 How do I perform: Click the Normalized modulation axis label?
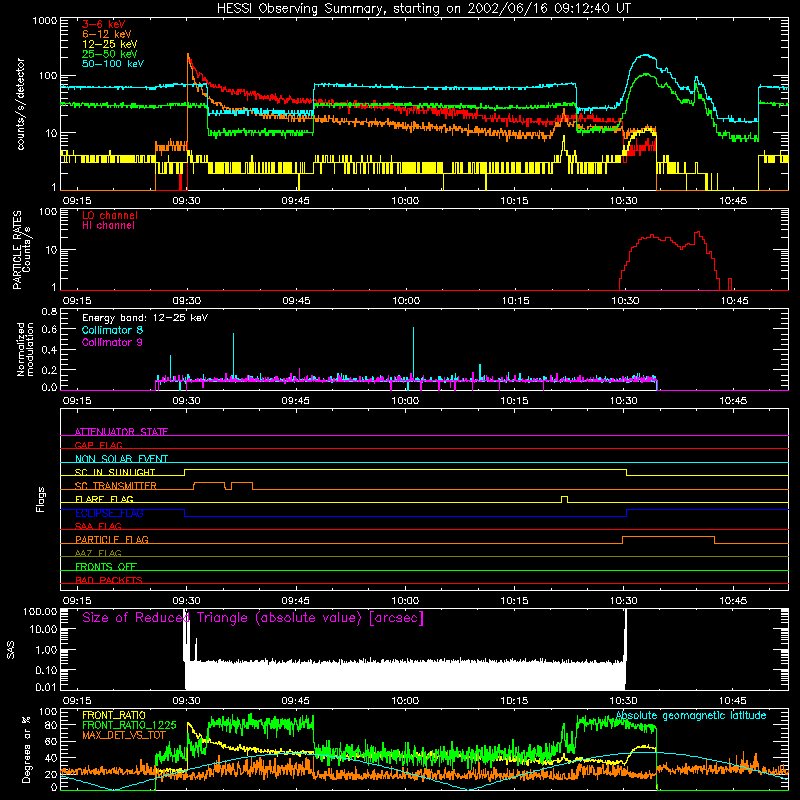click(x=25, y=349)
